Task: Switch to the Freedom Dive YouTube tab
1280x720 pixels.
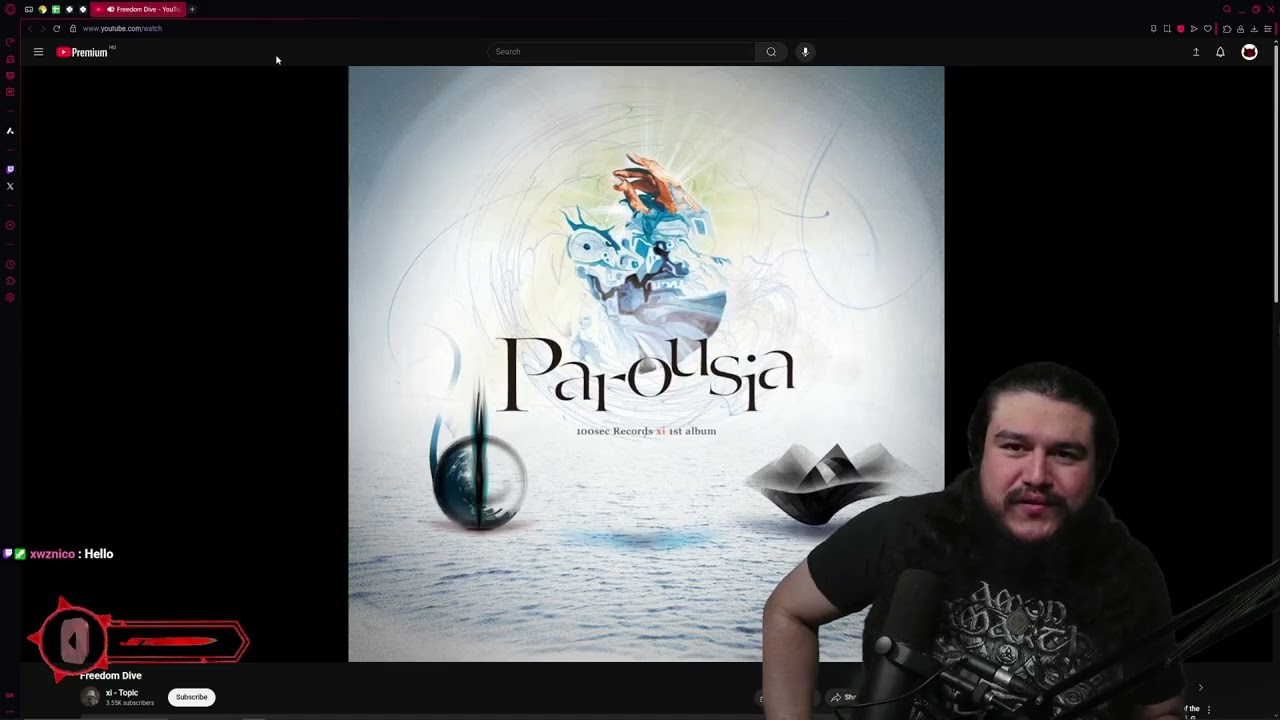Action: click(137, 9)
